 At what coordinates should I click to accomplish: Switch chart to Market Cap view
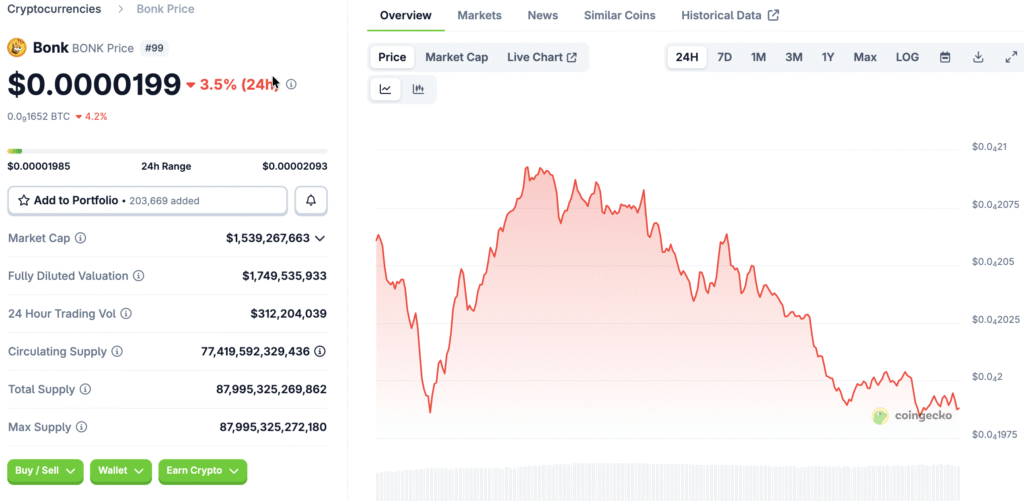coord(456,57)
